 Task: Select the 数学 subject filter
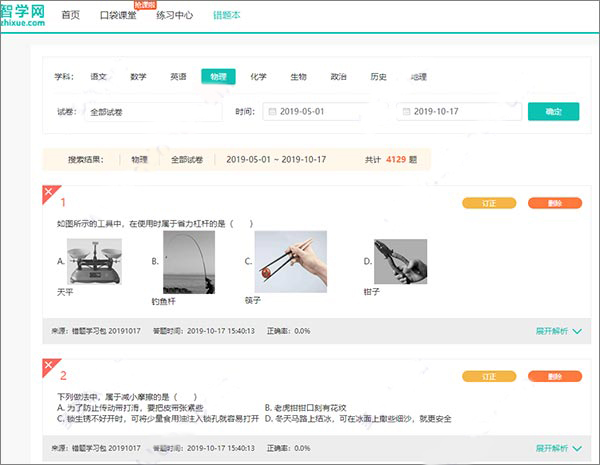click(138, 76)
